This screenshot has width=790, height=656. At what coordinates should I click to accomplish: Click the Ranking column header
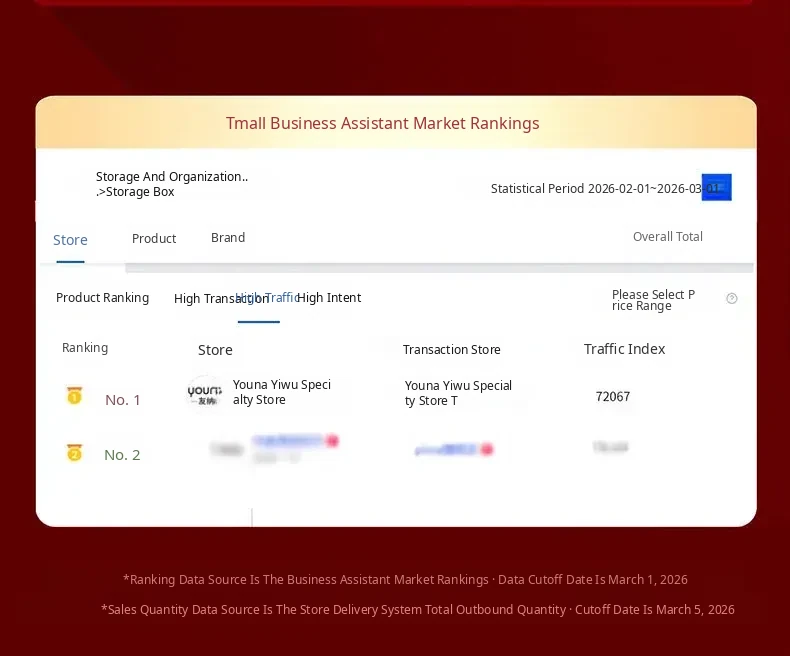(85, 348)
